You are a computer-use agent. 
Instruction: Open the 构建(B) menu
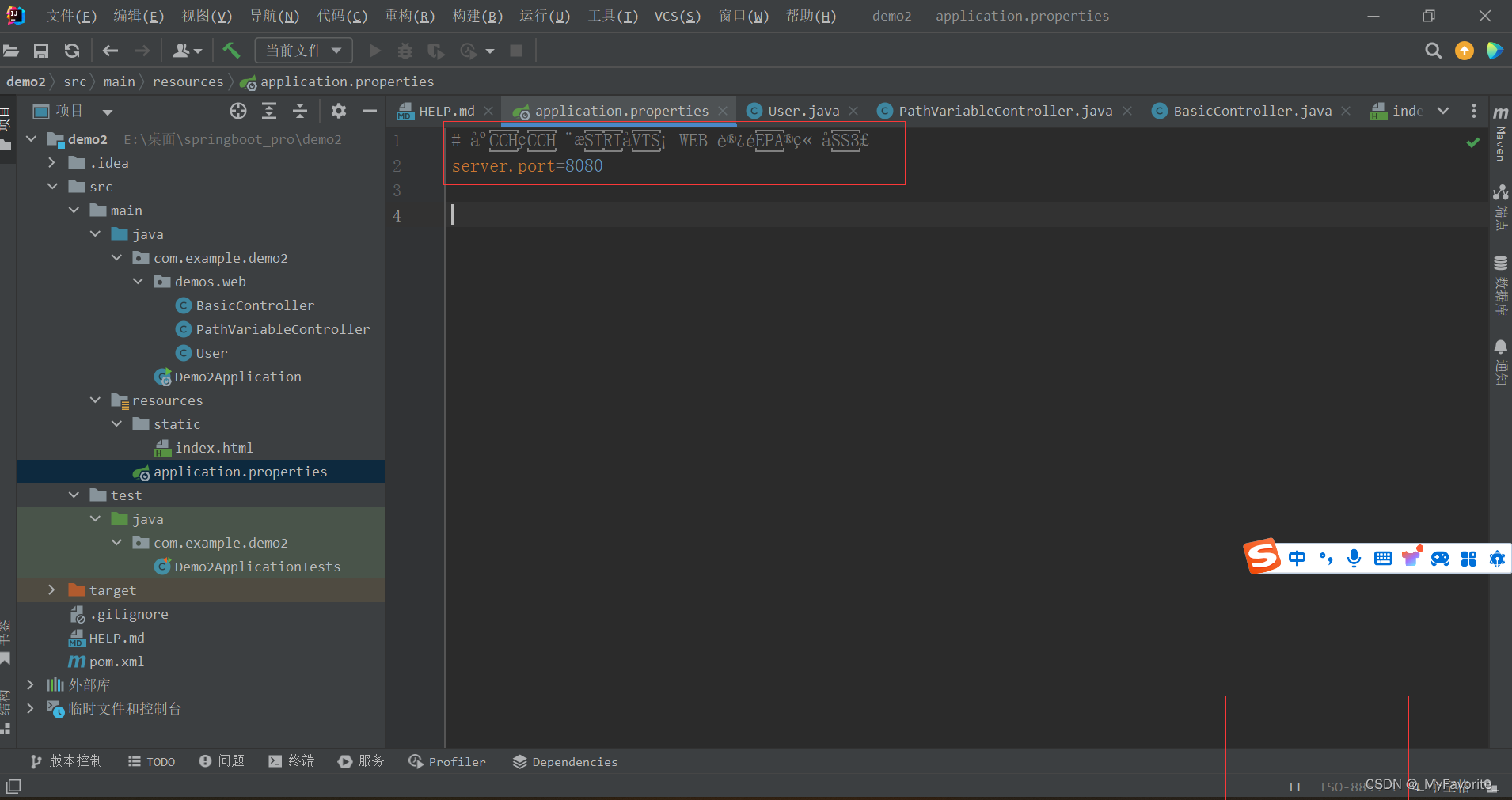(x=477, y=16)
